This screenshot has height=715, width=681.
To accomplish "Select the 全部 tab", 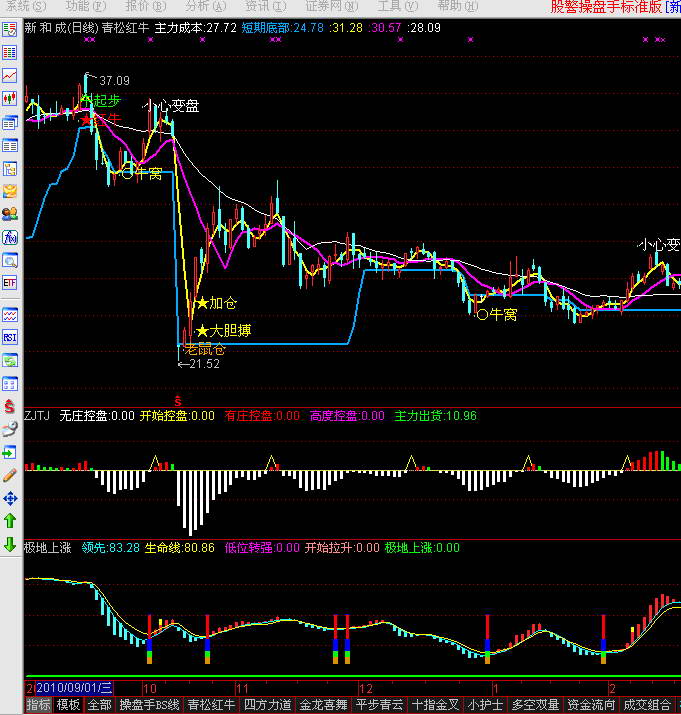I will 99,705.
